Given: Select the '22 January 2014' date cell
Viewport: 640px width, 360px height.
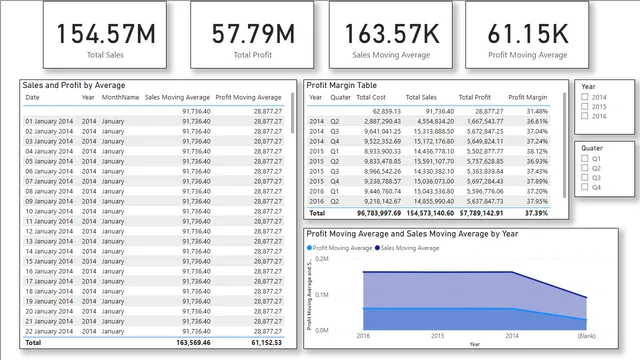Looking at the screenshot, I should pos(49,331).
